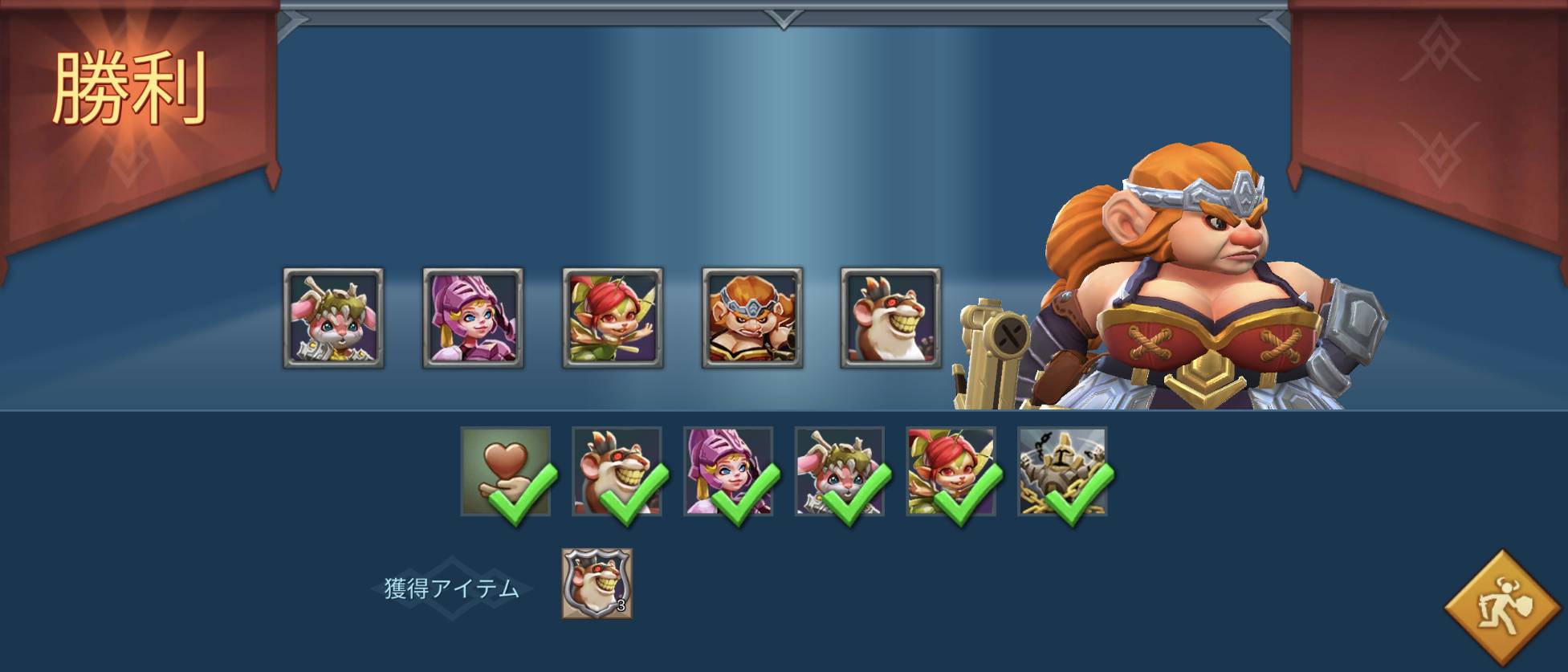Image resolution: width=1568 pixels, height=672 pixels.
Task: Select the orange-haired dwarf woman team portrait
Action: (752, 318)
